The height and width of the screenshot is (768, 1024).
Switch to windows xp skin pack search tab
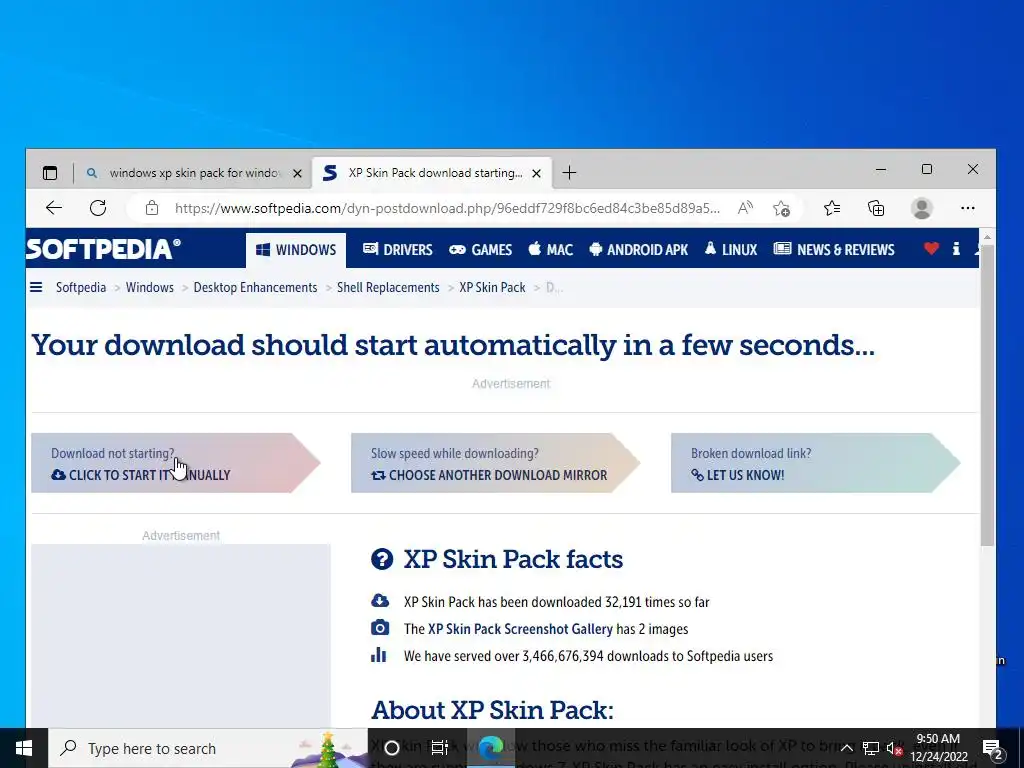[x=194, y=173]
